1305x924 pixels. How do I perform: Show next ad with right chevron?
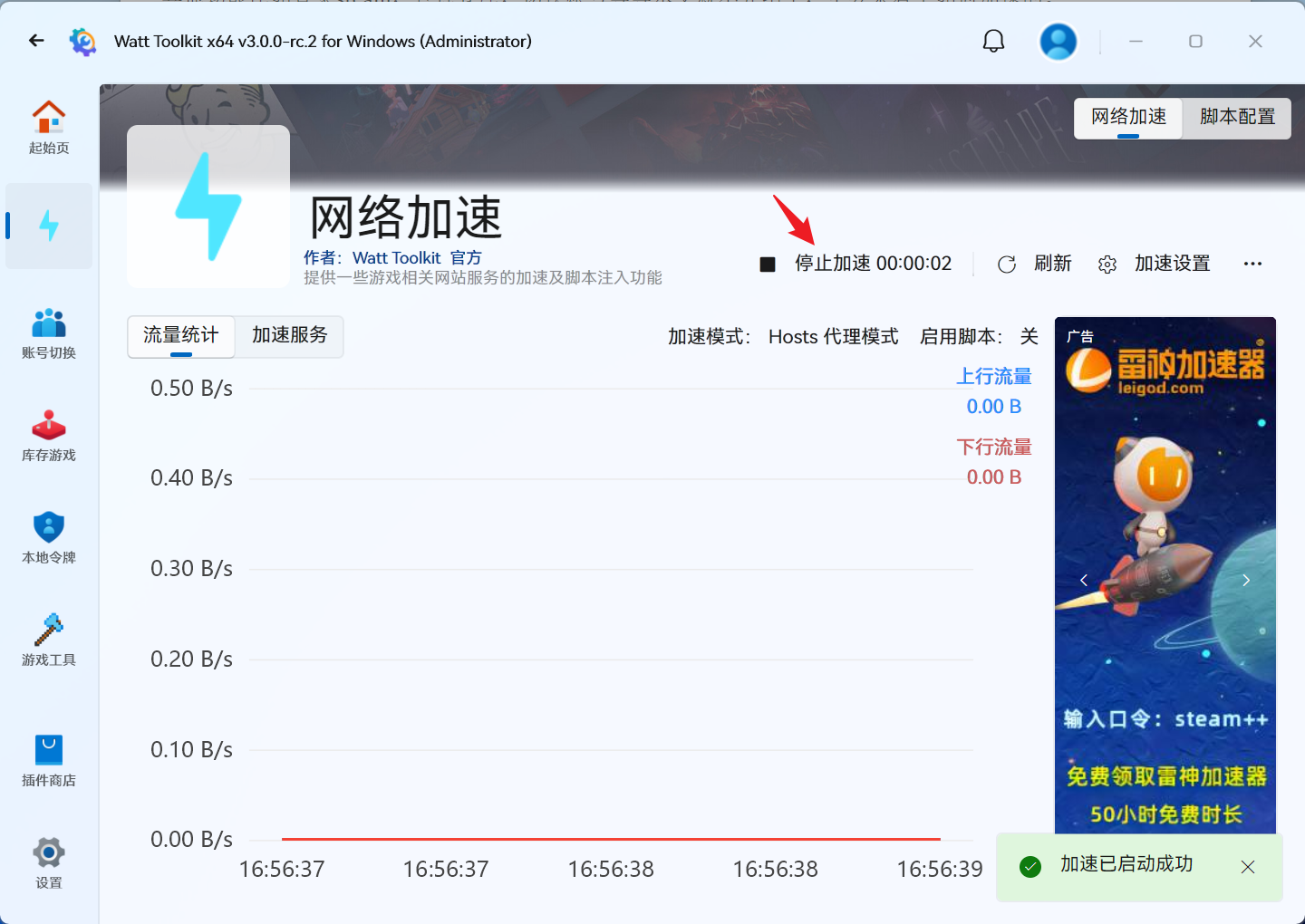pyautogui.click(x=1246, y=580)
